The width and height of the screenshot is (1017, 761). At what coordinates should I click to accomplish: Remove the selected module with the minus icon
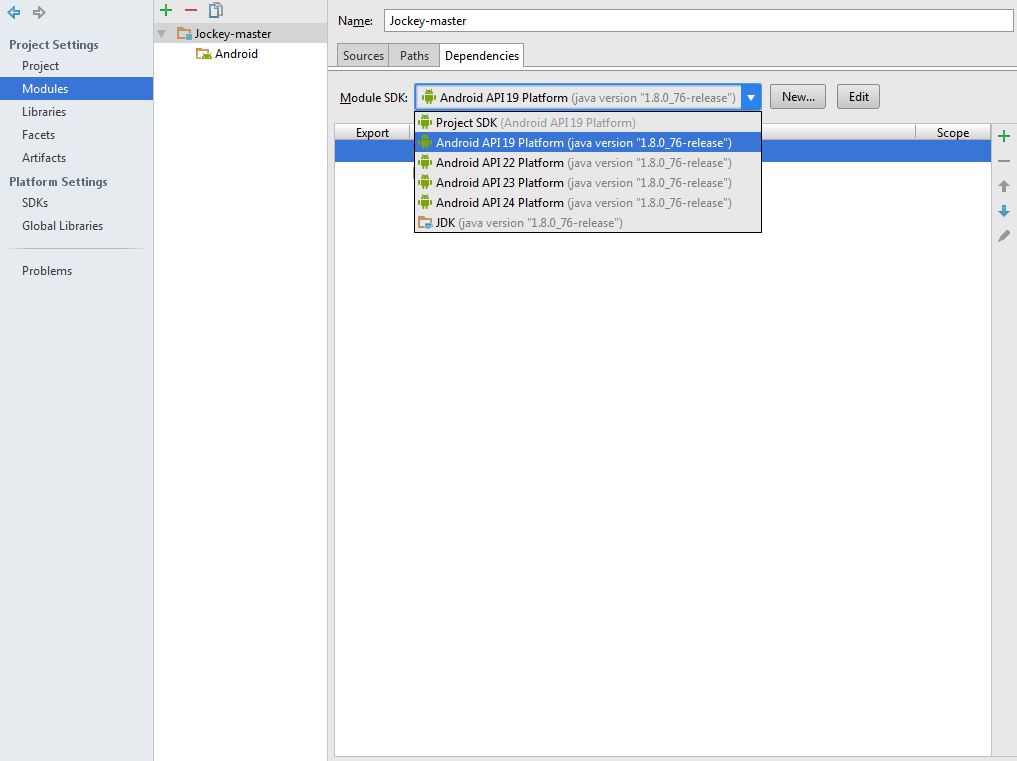coord(190,10)
